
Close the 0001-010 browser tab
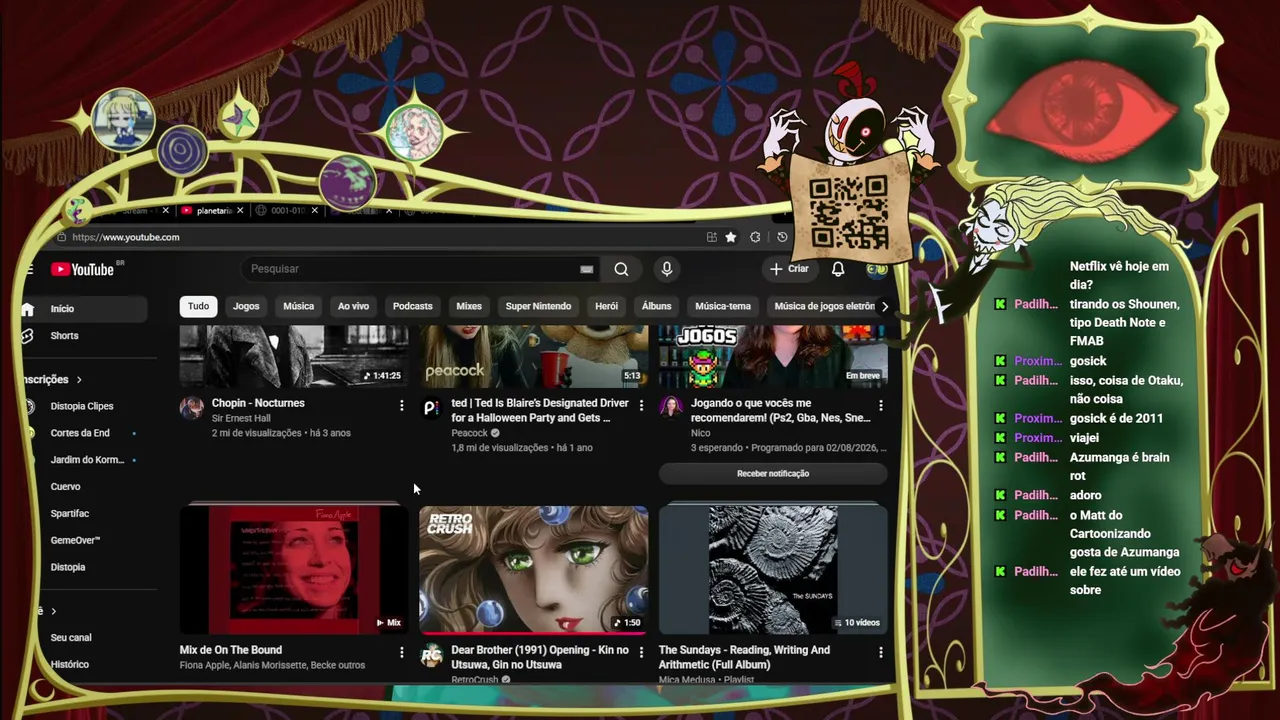tap(314, 211)
